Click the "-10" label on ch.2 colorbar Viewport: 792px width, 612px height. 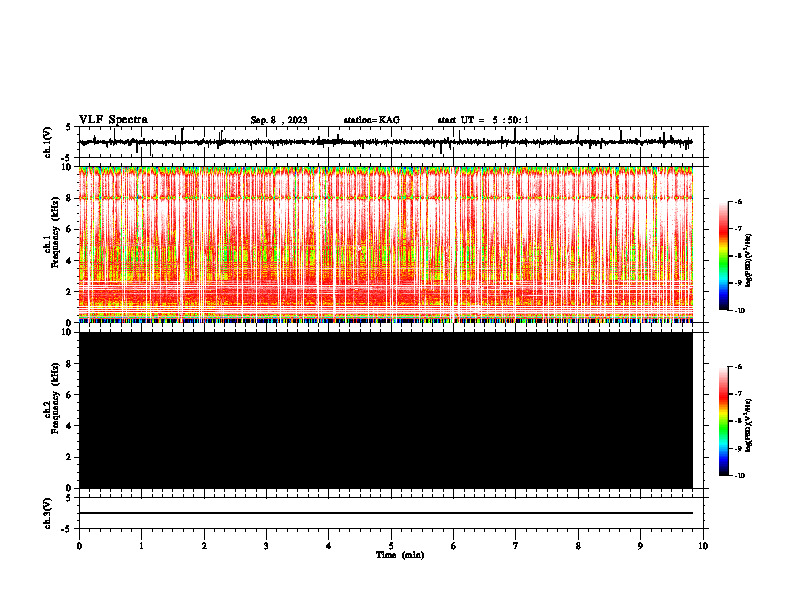(x=739, y=475)
